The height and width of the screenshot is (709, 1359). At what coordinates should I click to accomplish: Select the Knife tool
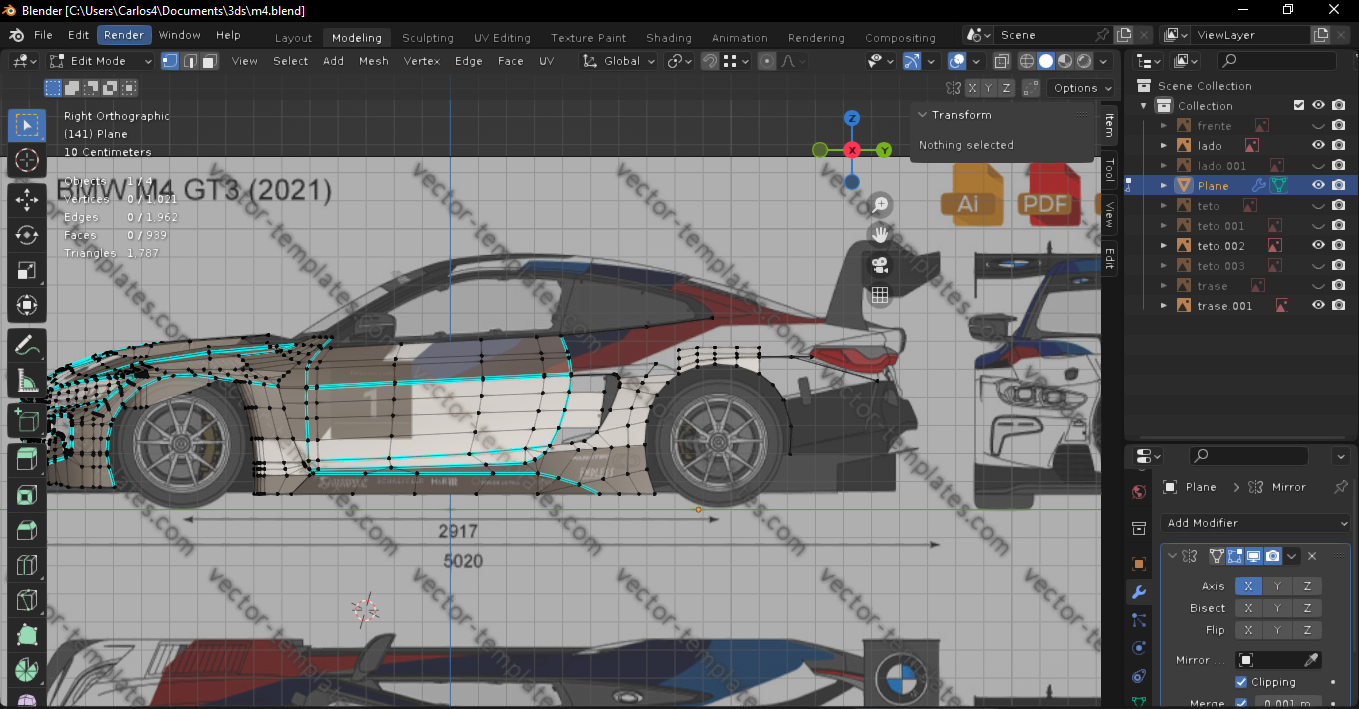coord(27,600)
